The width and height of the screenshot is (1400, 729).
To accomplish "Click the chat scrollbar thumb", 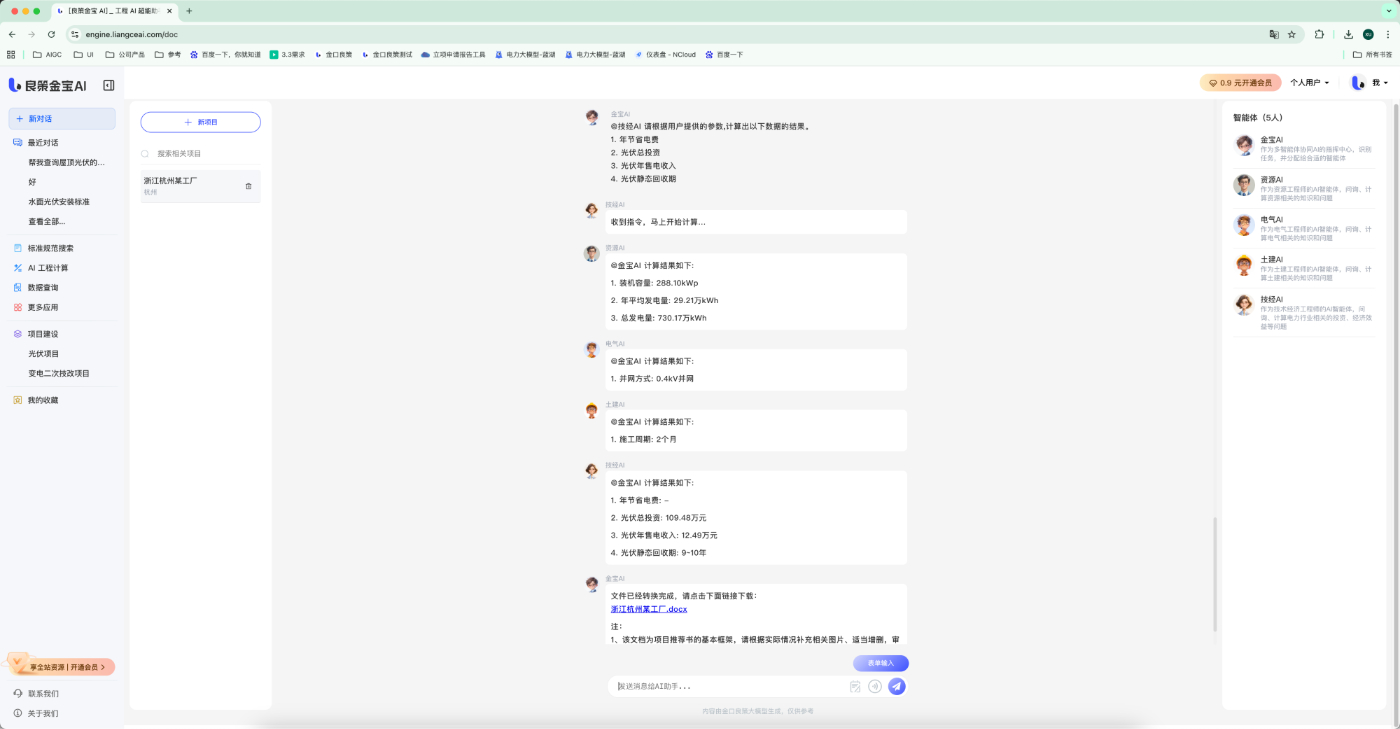I will pyautogui.click(x=1215, y=574).
